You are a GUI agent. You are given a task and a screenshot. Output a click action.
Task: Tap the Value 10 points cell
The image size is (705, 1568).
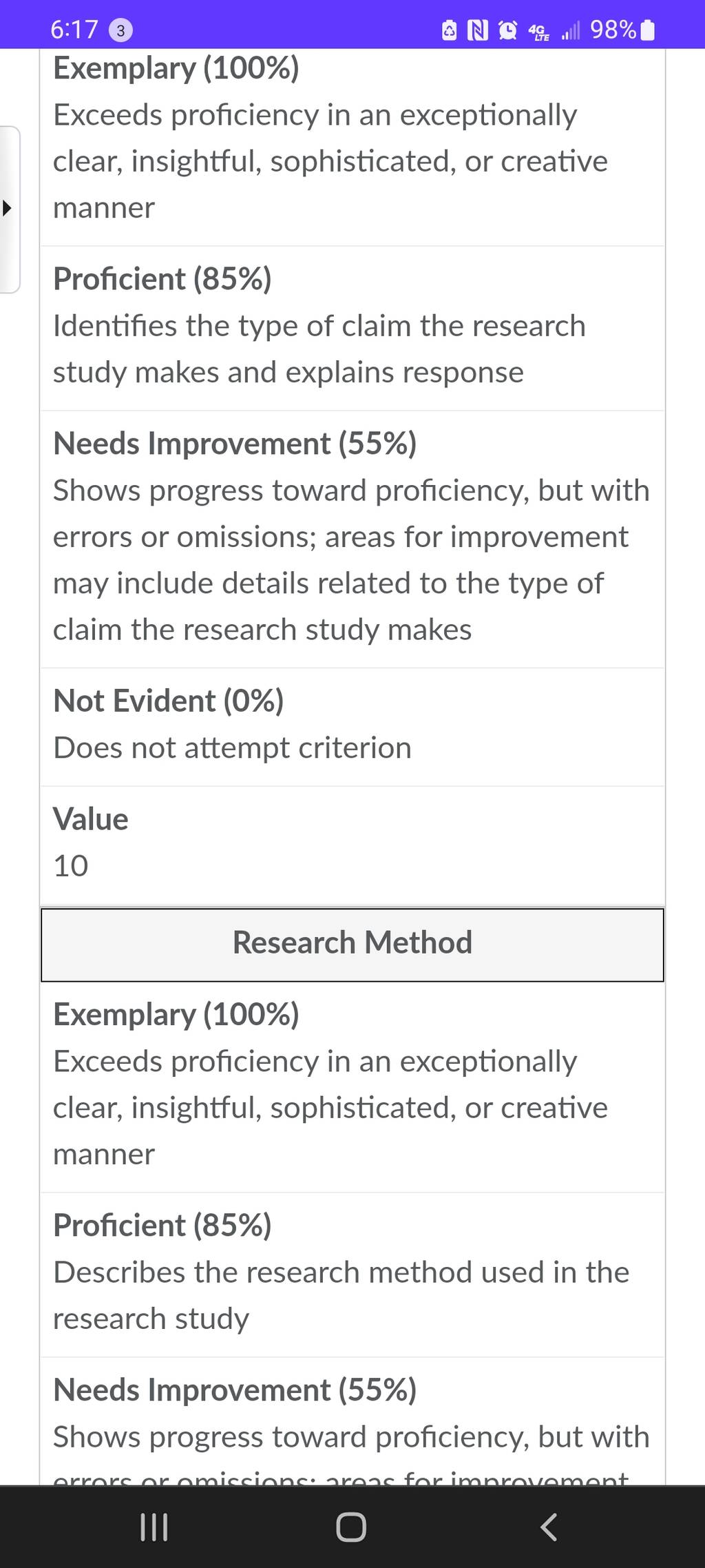point(352,845)
